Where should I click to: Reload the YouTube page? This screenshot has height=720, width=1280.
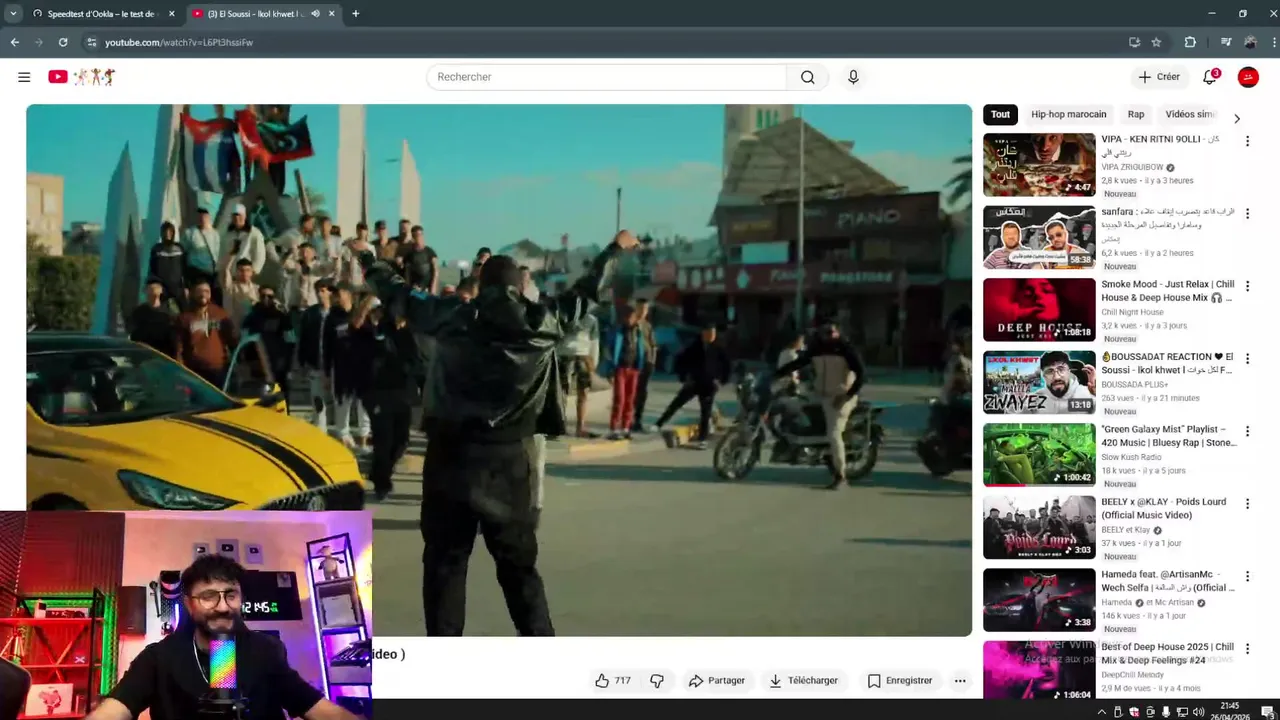coord(63,42)
